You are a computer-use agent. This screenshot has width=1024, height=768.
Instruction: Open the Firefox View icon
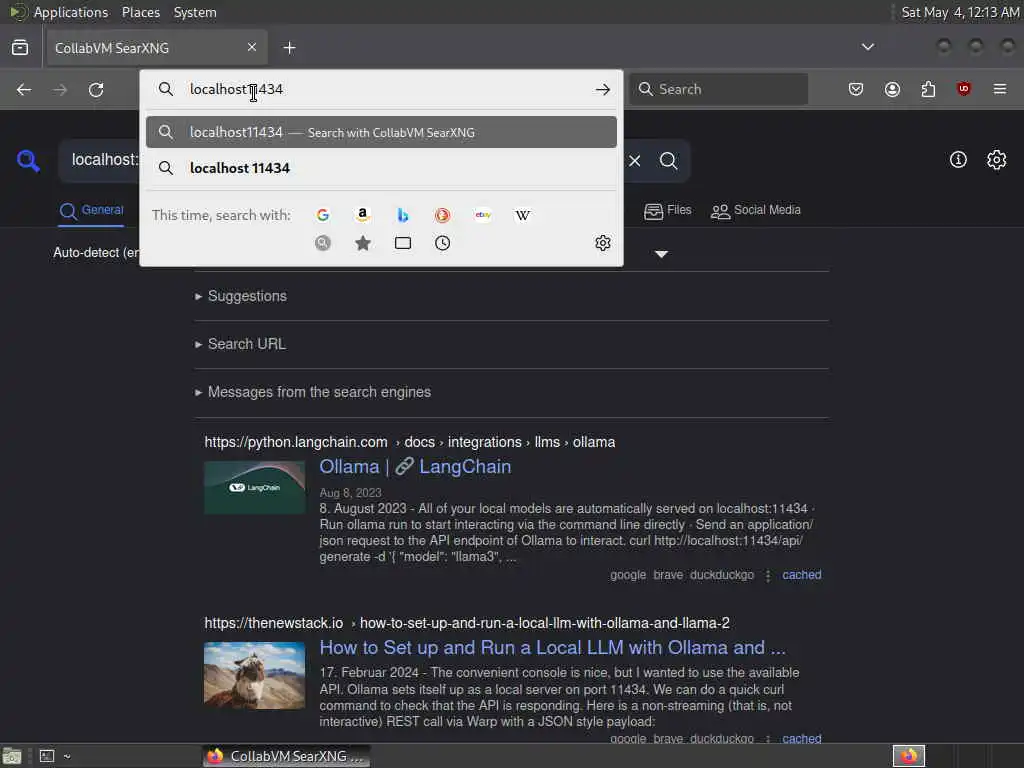20,47
